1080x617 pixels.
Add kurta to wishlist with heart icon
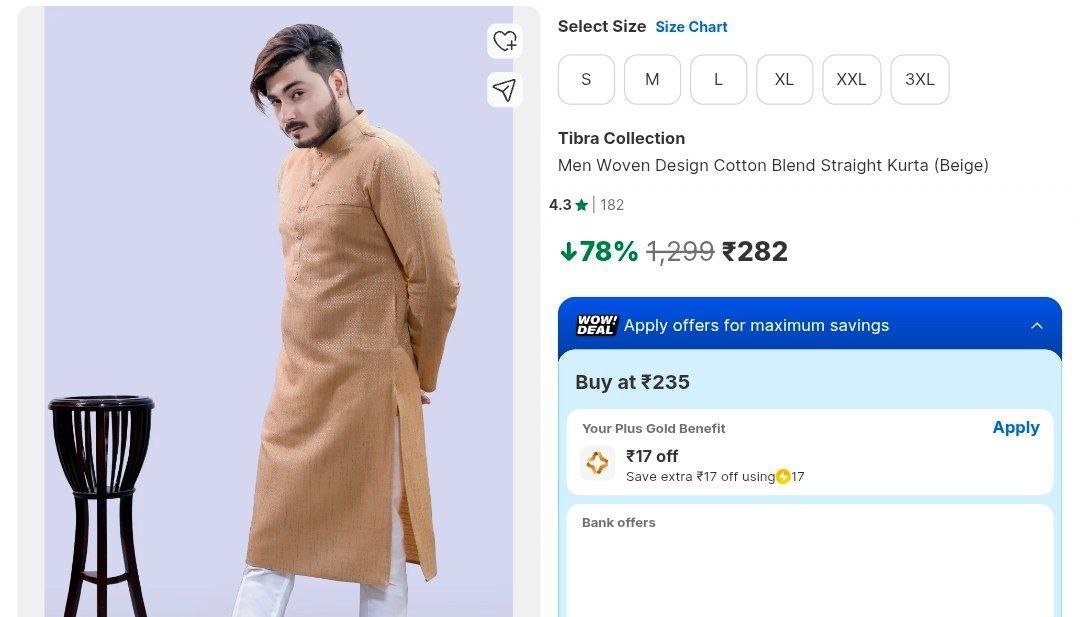pyautogui.click(x=505, y=41)
